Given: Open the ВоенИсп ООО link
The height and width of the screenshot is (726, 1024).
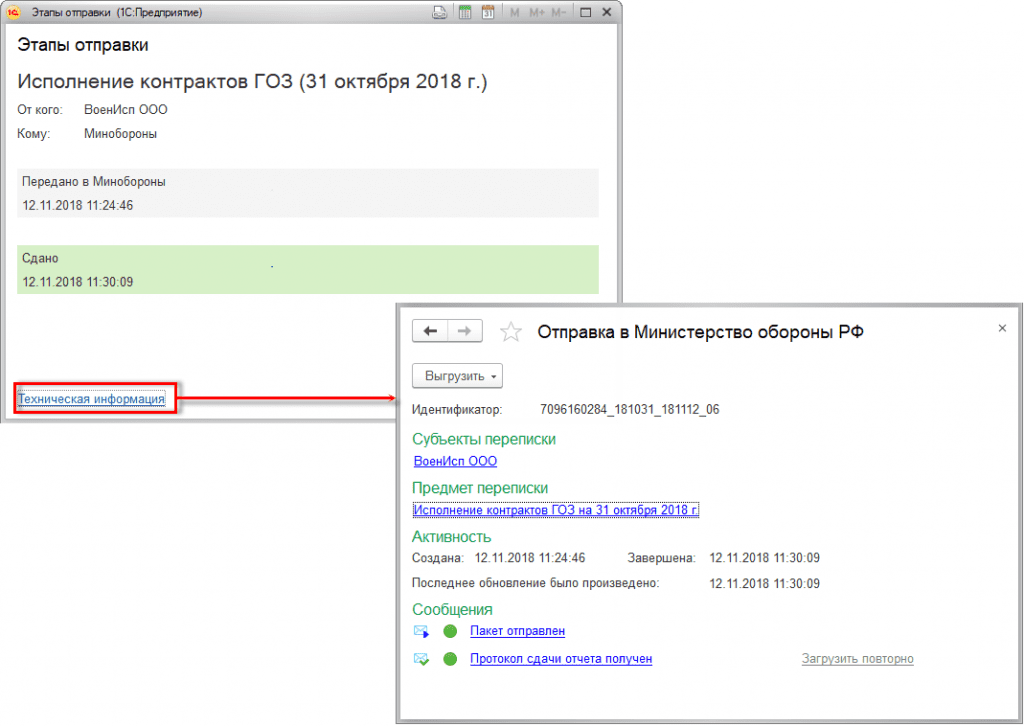Looking at the screenshot, I should 455,461.
